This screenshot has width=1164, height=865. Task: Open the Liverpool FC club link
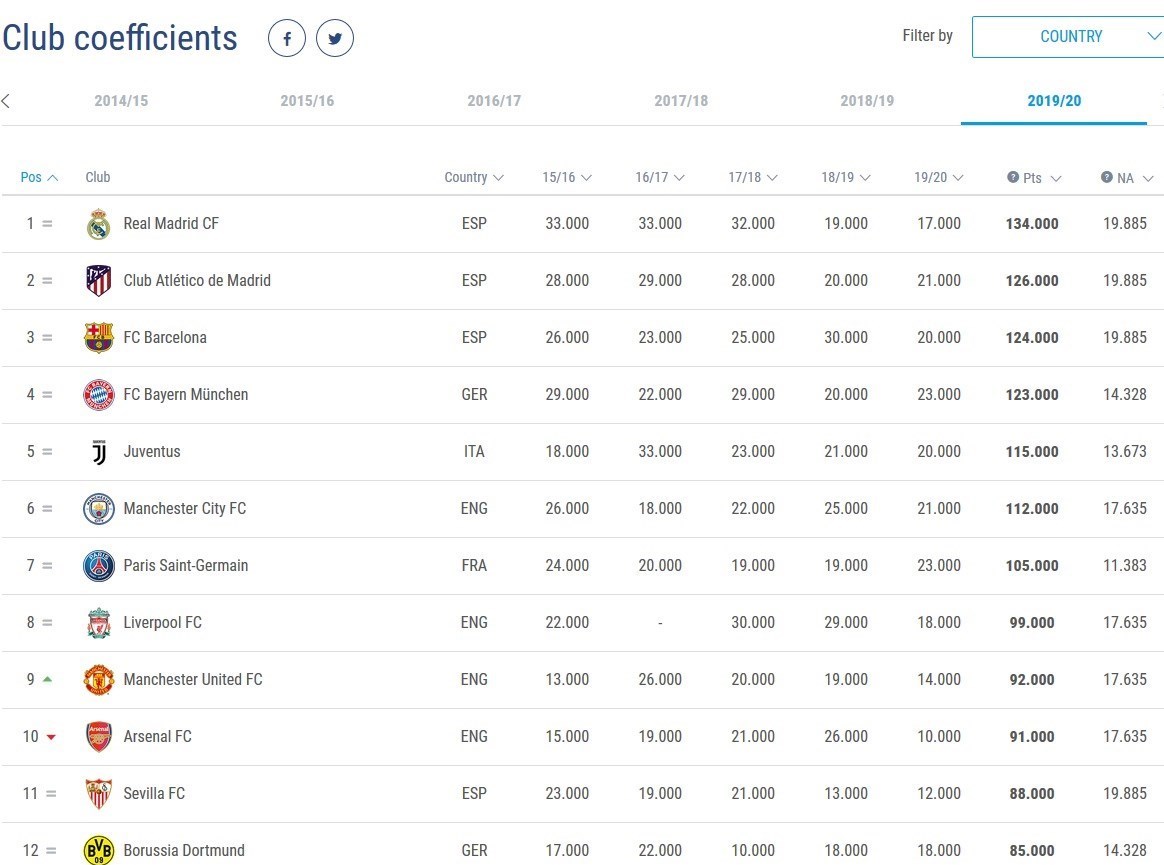(x=162, y=623)
